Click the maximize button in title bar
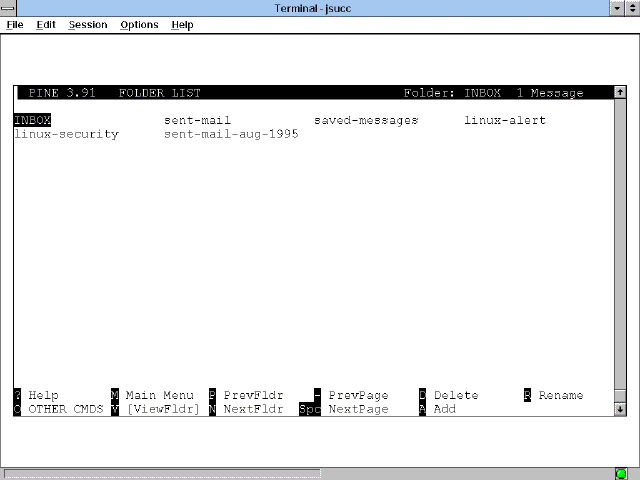640x480 pixels. click(632, 8)
